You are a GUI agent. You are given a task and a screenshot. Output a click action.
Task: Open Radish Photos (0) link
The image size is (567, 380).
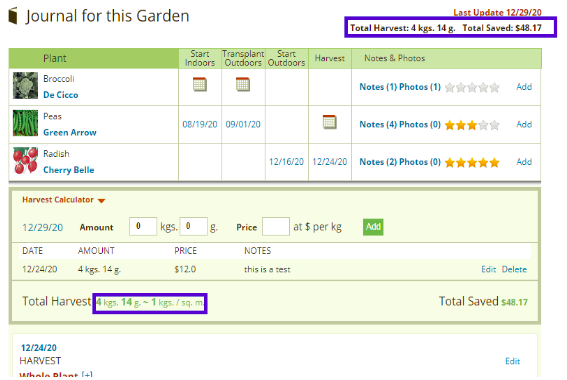coord(420,162)
